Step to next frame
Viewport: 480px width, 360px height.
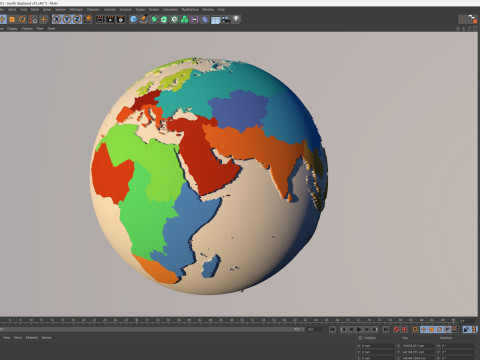coord(367,329)
